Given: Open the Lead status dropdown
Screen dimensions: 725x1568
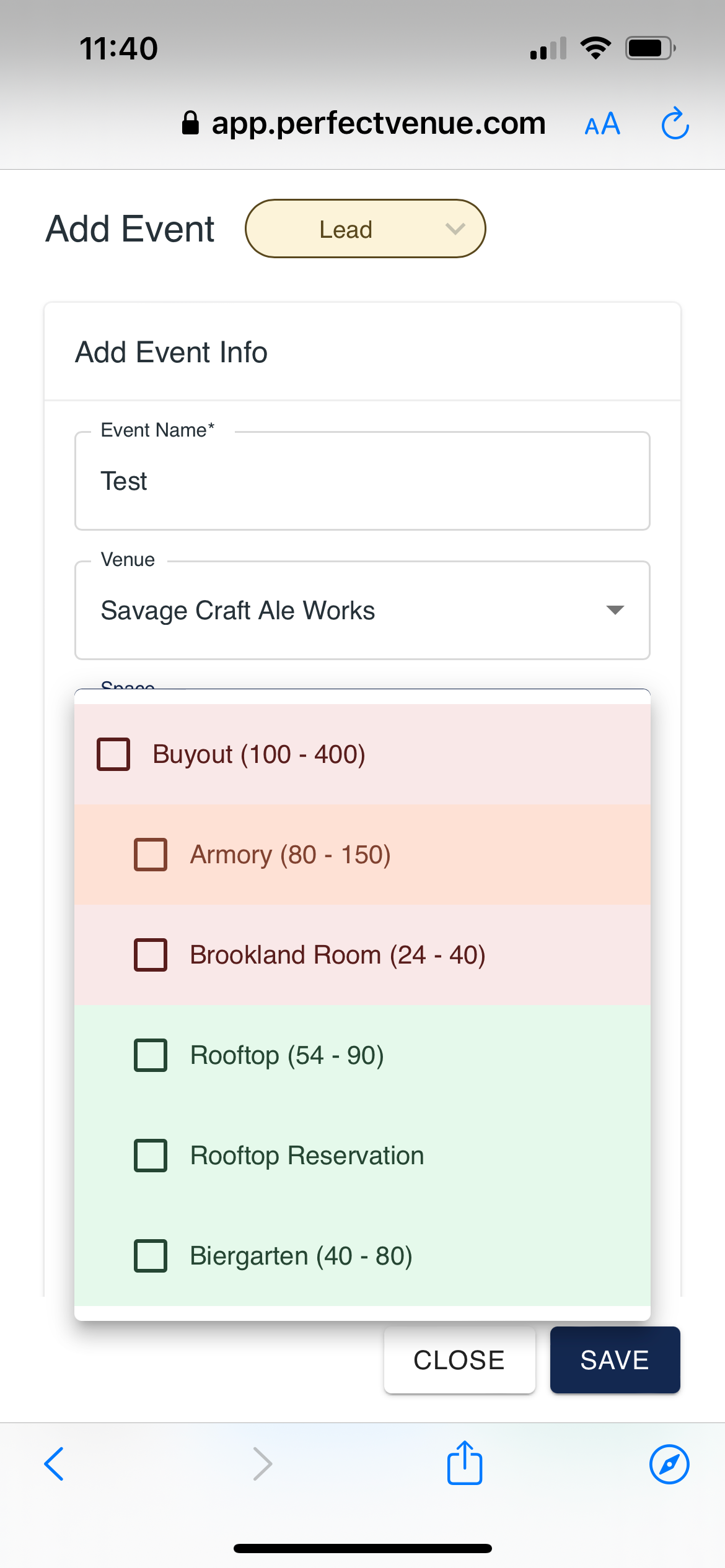Looking at the screenshot, I should pyautogui.click(x=366, y=229).
